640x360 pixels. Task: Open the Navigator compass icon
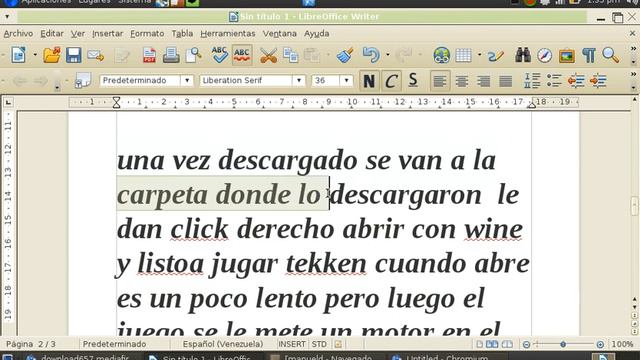click(x=544, y=55)
